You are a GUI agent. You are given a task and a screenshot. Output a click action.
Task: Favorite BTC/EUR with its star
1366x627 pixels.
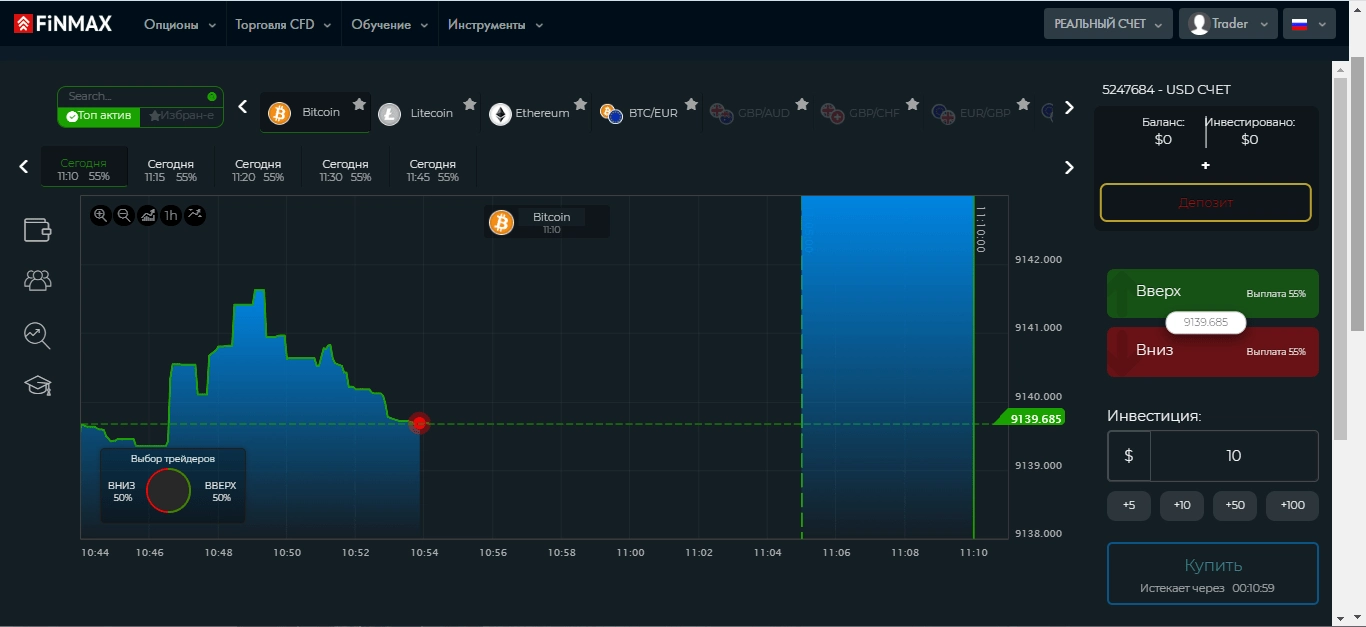point(691,103)
